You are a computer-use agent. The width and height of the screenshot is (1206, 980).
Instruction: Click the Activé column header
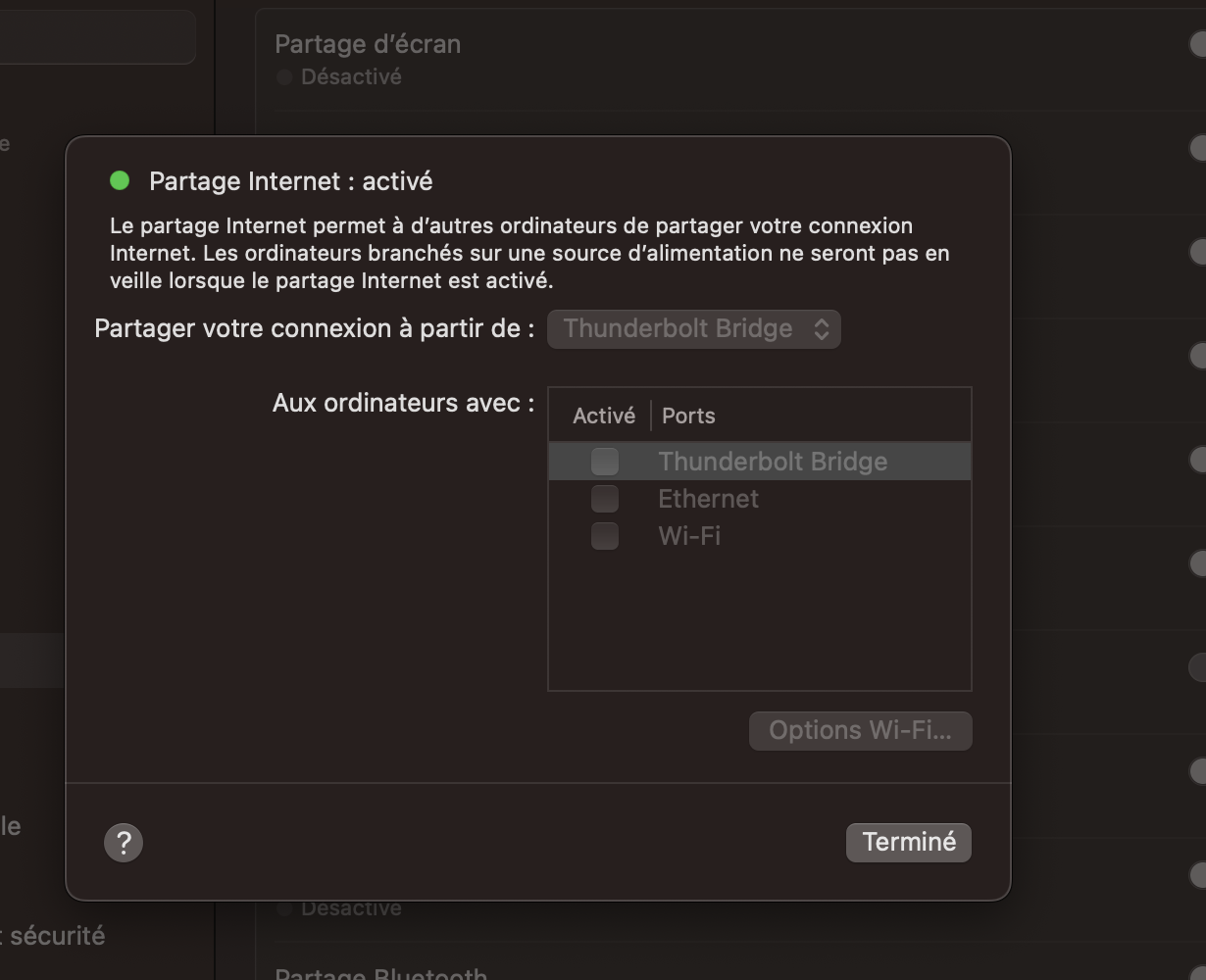603,416
